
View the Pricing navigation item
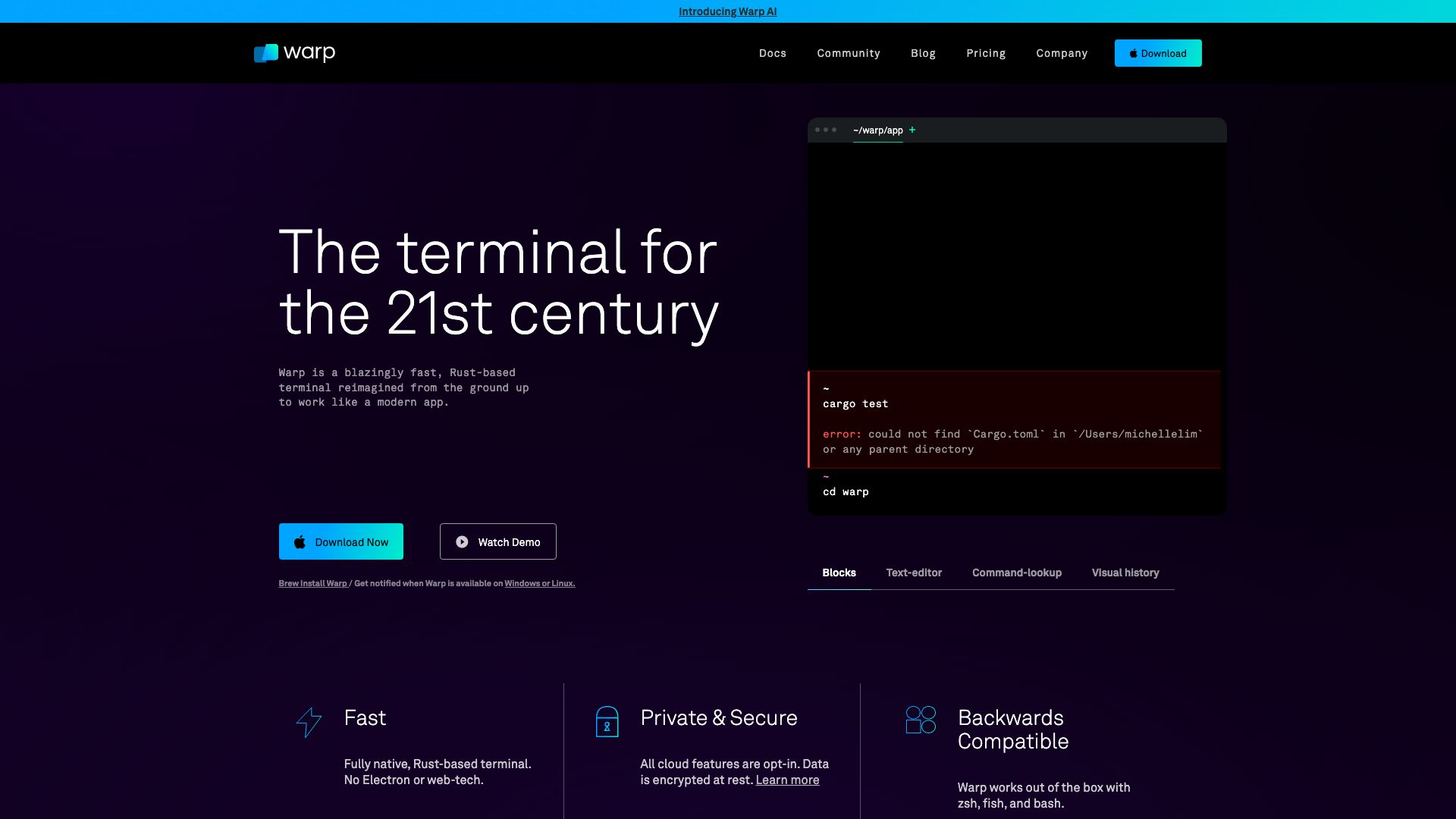tap(985, 53)
